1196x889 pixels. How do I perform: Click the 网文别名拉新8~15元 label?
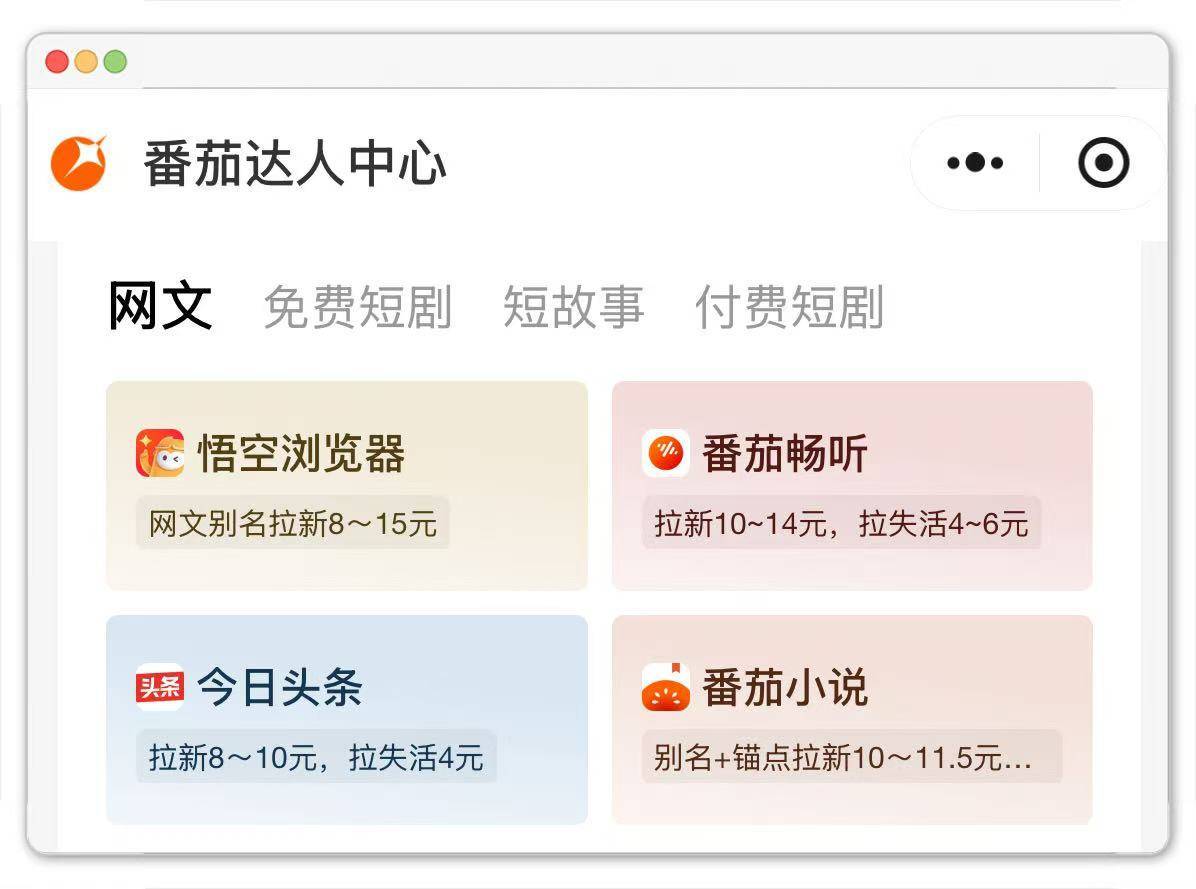point(293,524)
